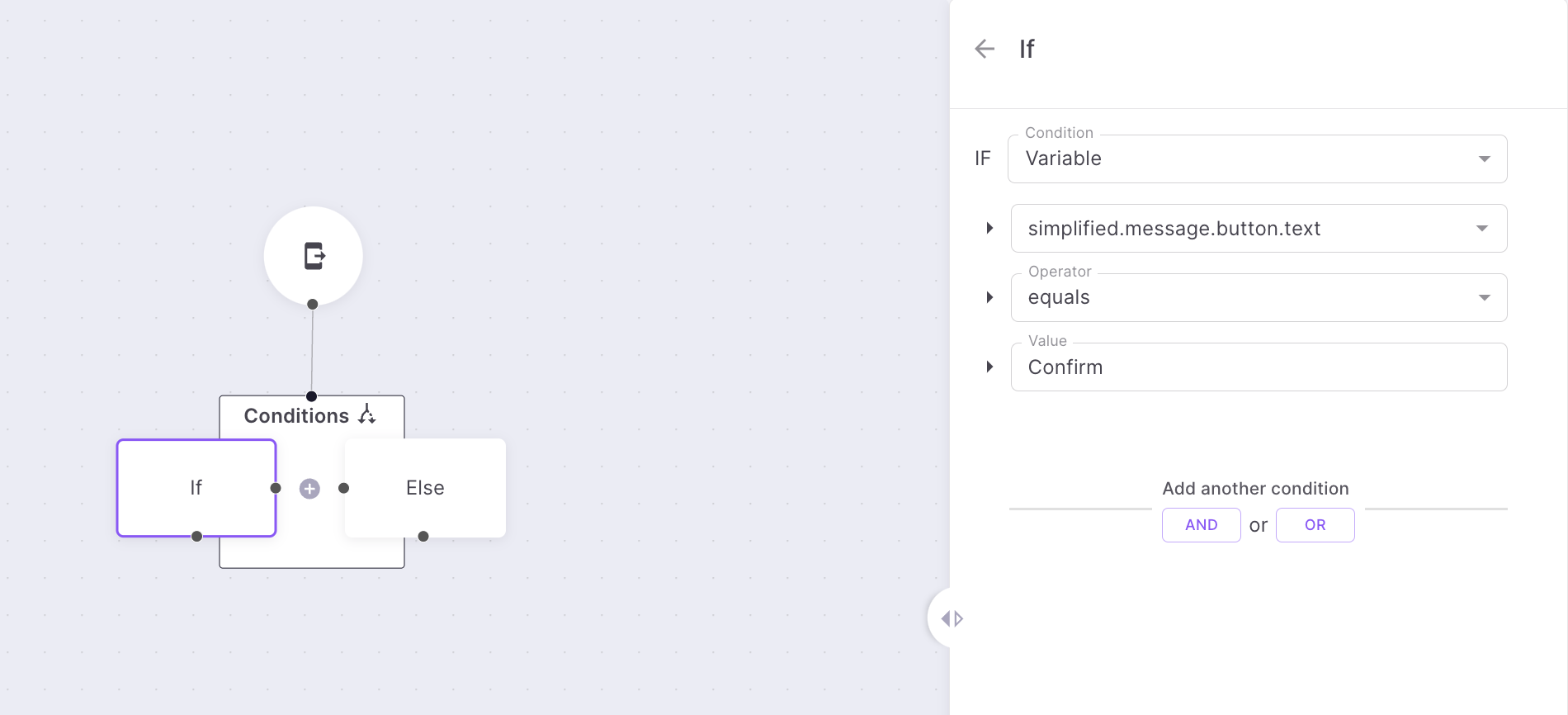1568x715 pixels.
Task: Select the If branch node
Action: click(196, 488)
